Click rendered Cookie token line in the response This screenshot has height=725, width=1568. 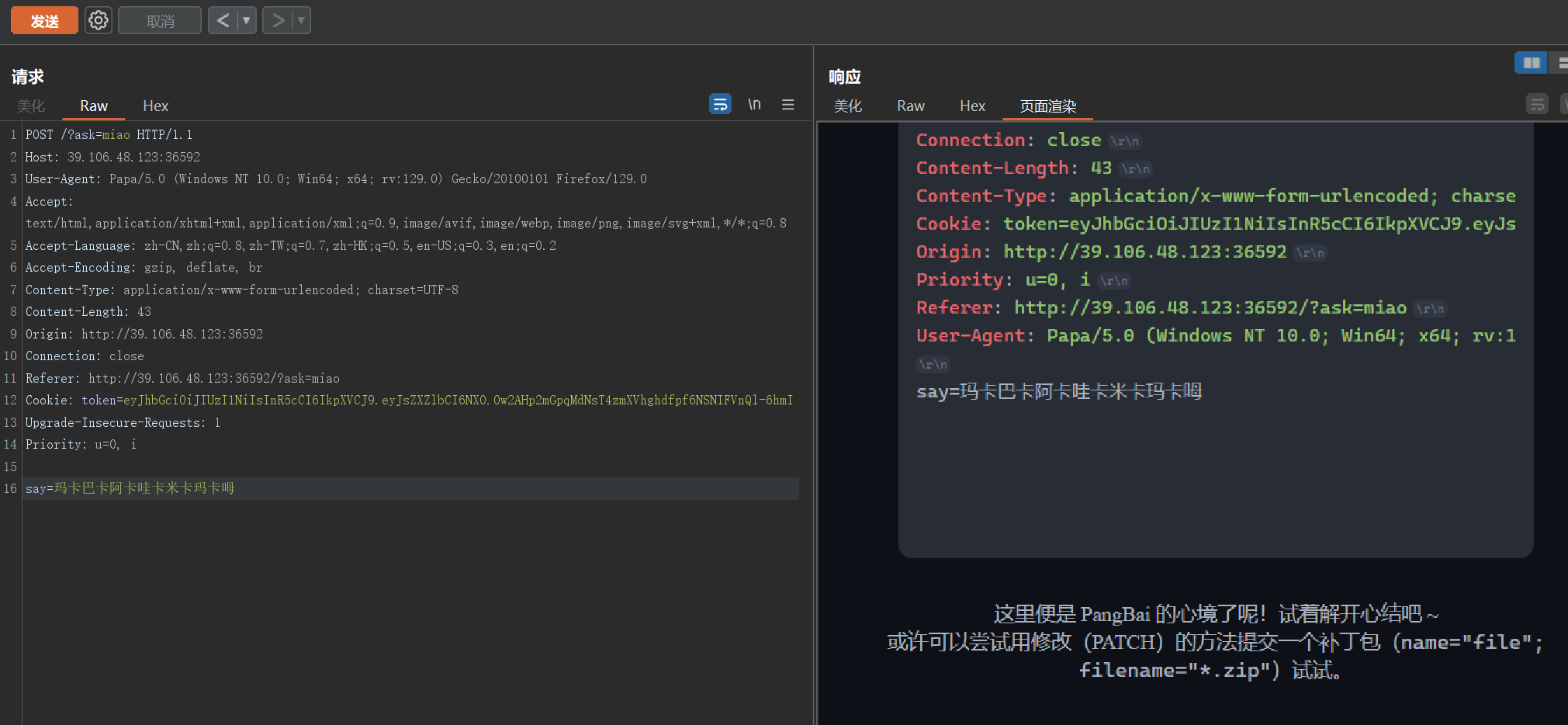click(1216, 224)
